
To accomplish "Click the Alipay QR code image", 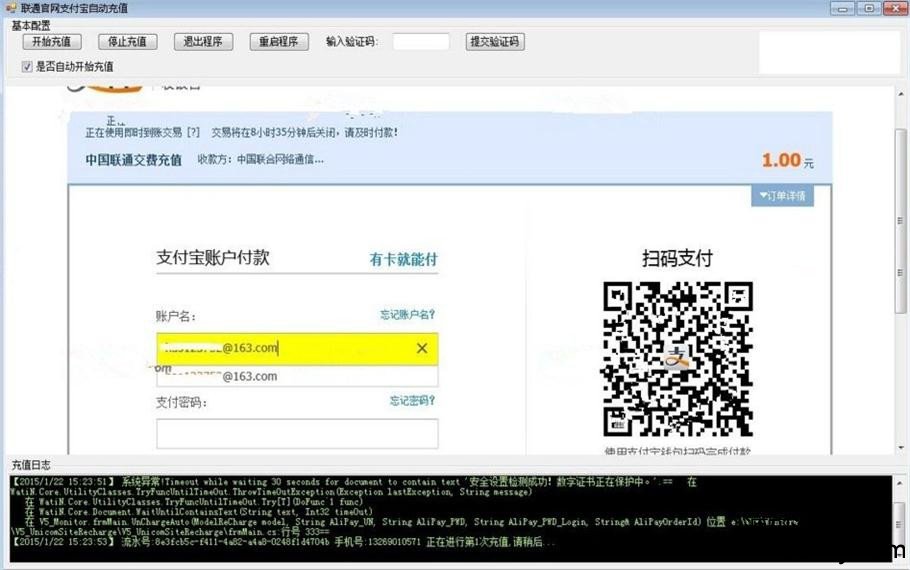I will click(x=677, y=359).
